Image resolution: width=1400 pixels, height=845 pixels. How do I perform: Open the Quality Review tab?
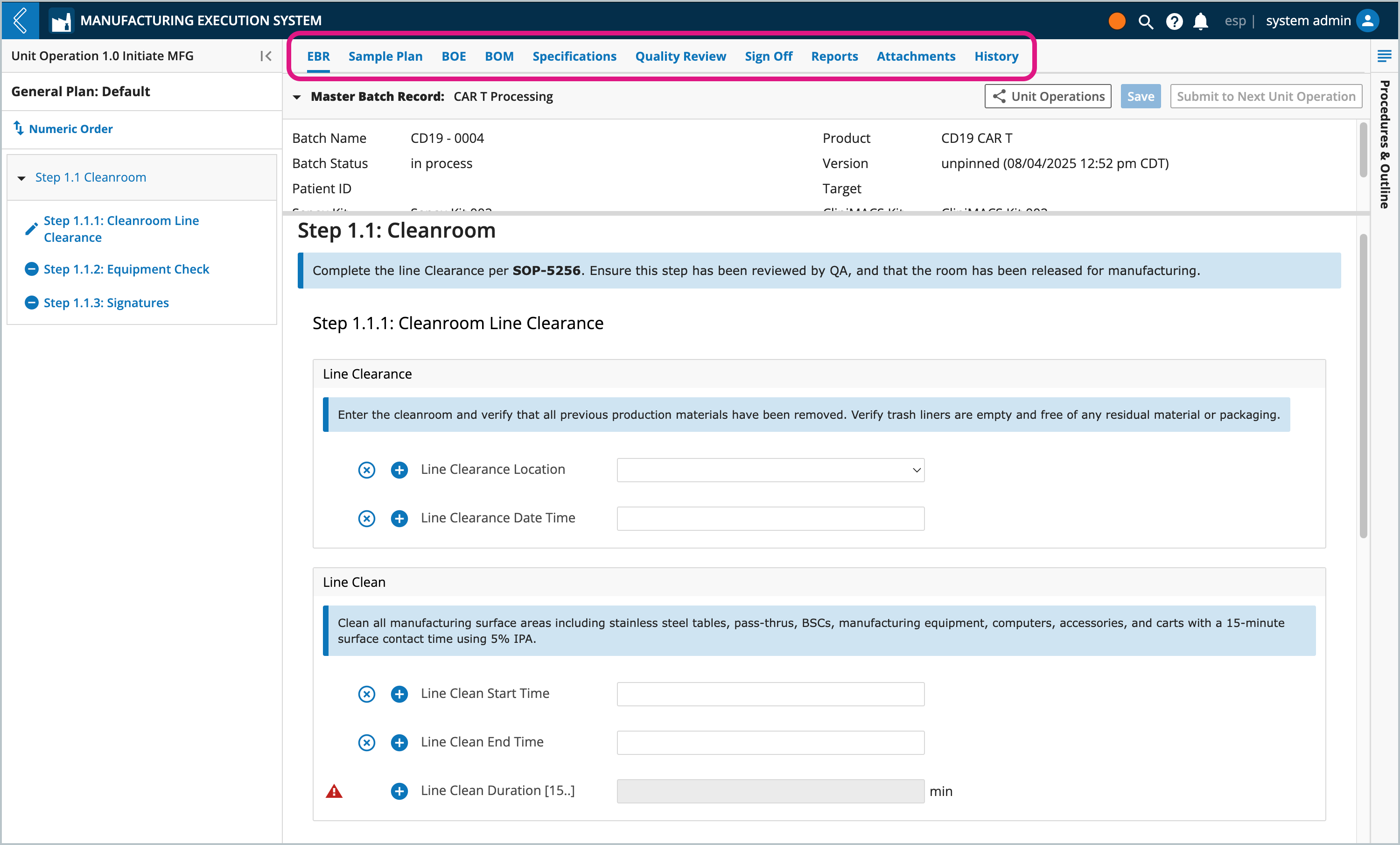(x=680, y=56)
